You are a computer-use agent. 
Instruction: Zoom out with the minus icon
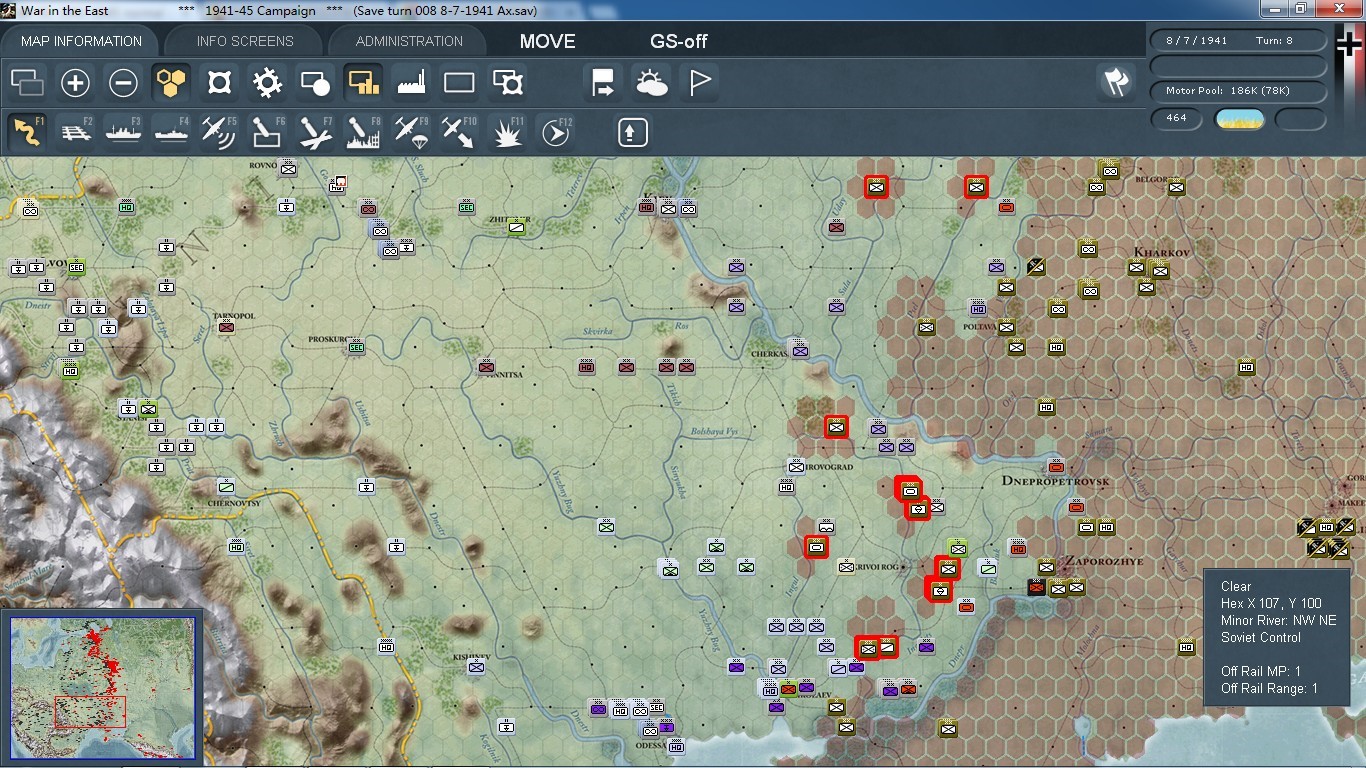(x=123, y=83)
